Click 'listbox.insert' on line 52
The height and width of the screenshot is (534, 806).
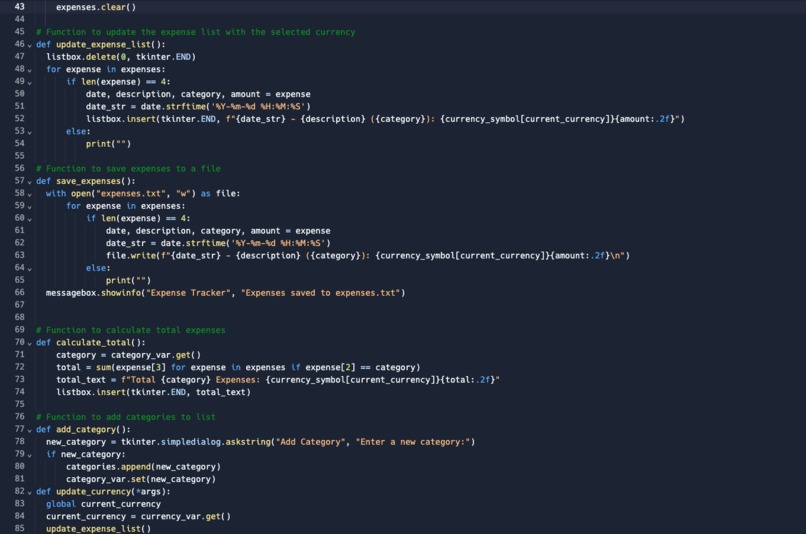click(x=121, y=119)
